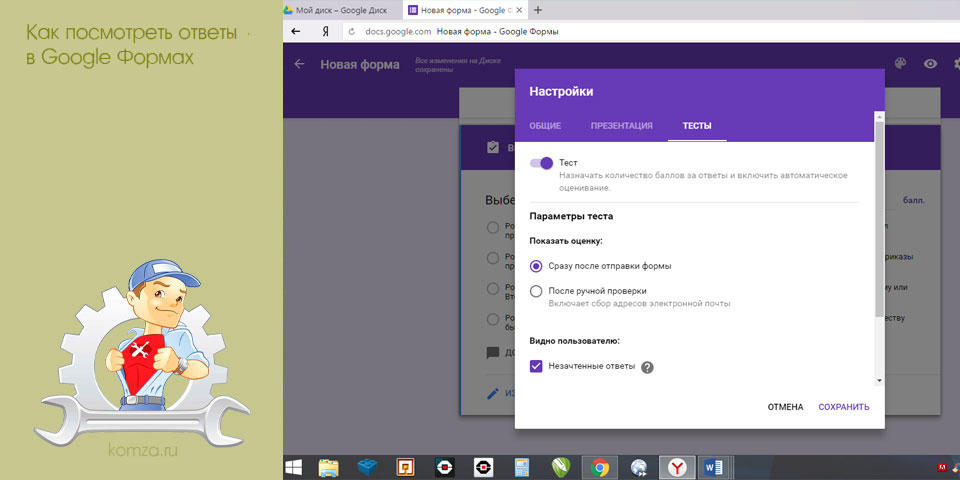The image size is (960, 480).
Task: Open the color palette theme icon
Action: (899, 64)
